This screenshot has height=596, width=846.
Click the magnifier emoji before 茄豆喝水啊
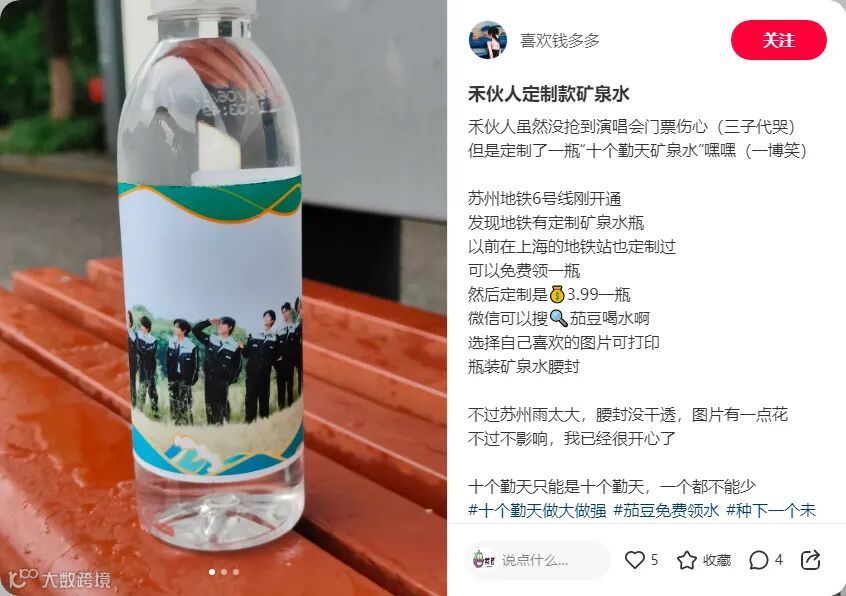pos(558,318)
